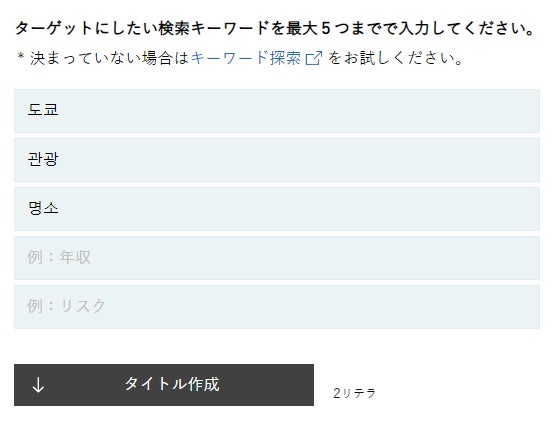Select the empty field with placeholder 例：年収

click(277, 258)
